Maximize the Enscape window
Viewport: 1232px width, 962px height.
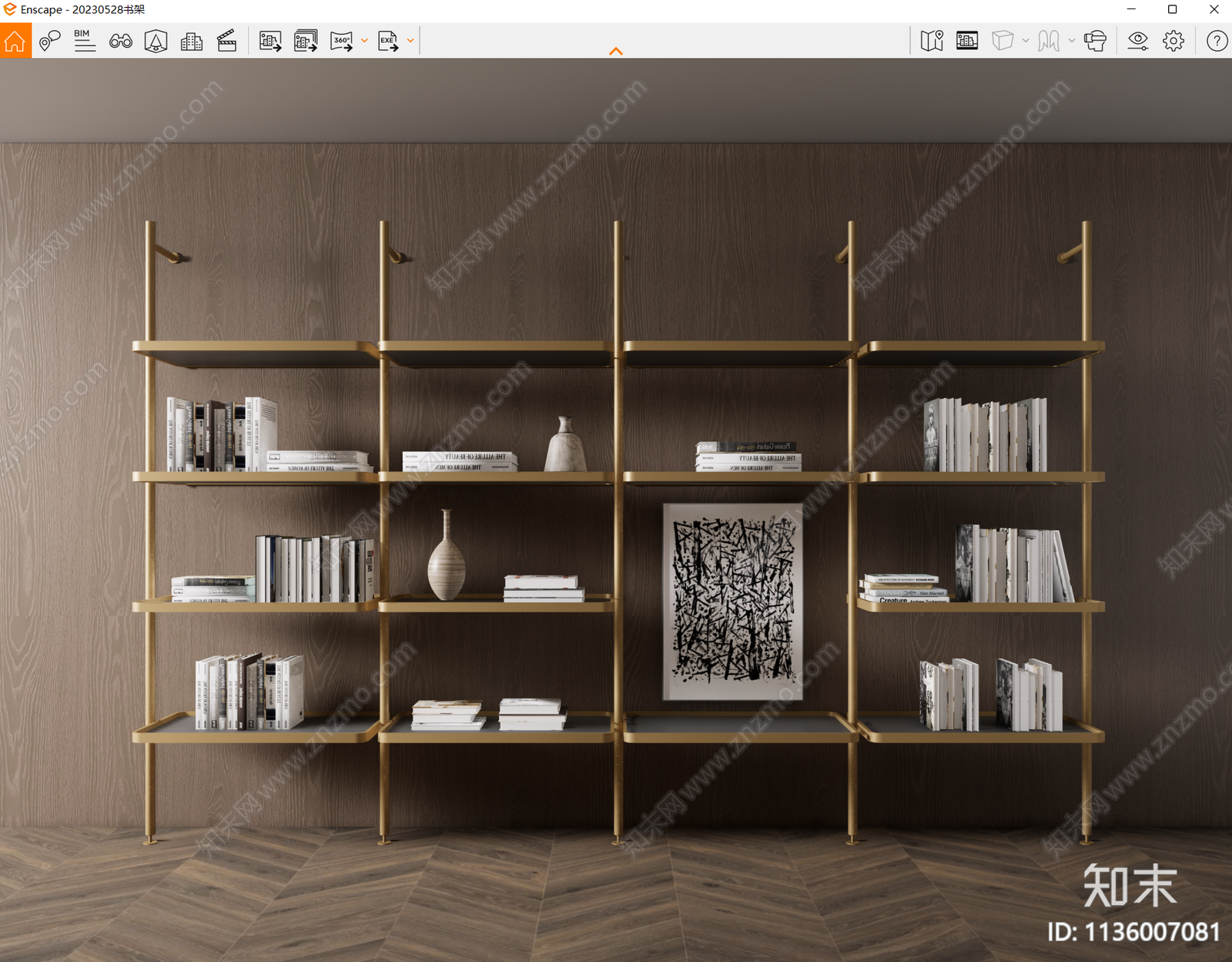[x=1172, y=9]
